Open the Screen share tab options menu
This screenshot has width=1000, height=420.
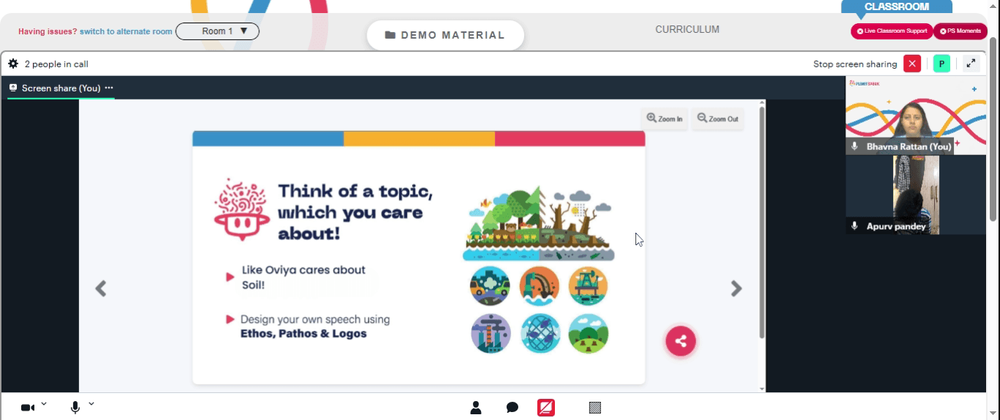109,88
